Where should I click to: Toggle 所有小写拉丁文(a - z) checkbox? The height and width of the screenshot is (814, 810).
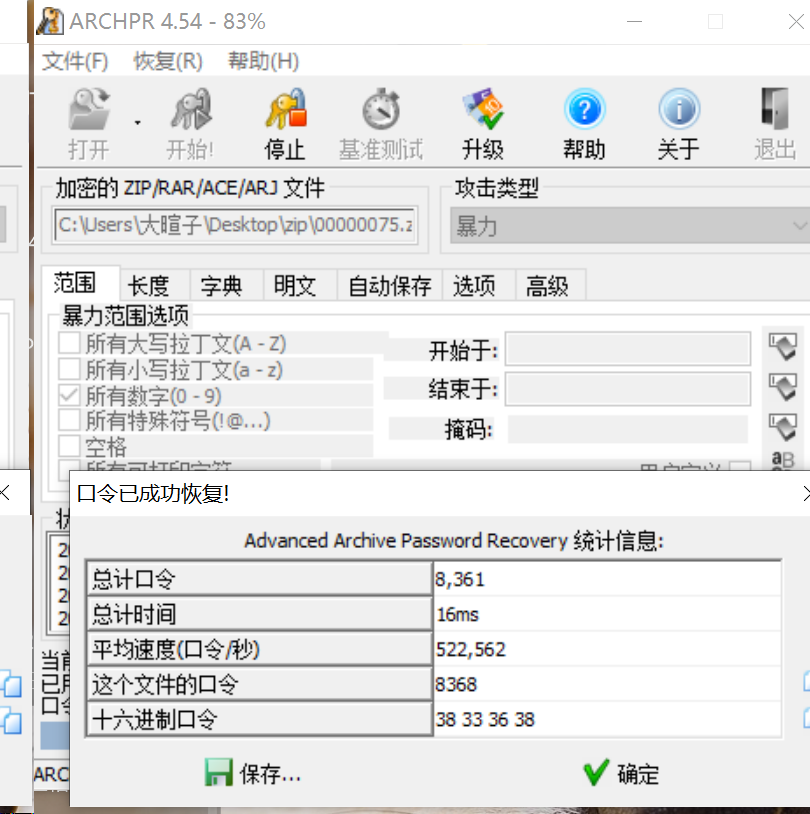click(69, 369)
